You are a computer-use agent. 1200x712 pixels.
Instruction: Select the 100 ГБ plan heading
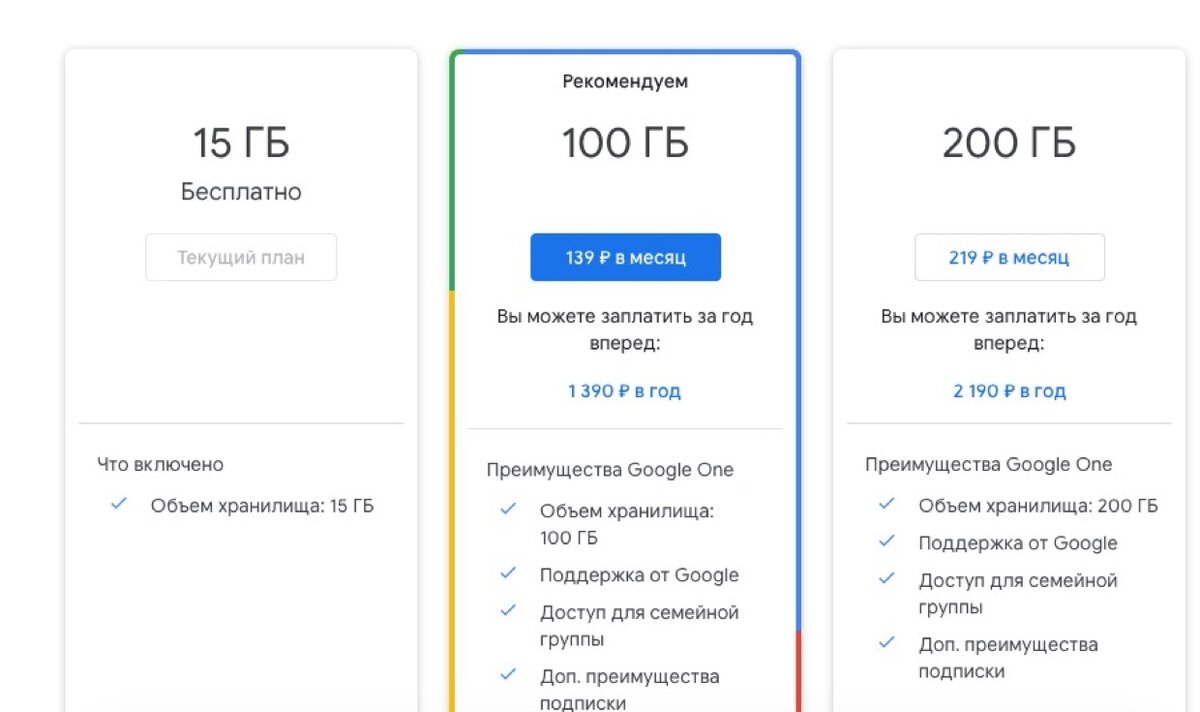pyautogui.click(x=625, y=144)
